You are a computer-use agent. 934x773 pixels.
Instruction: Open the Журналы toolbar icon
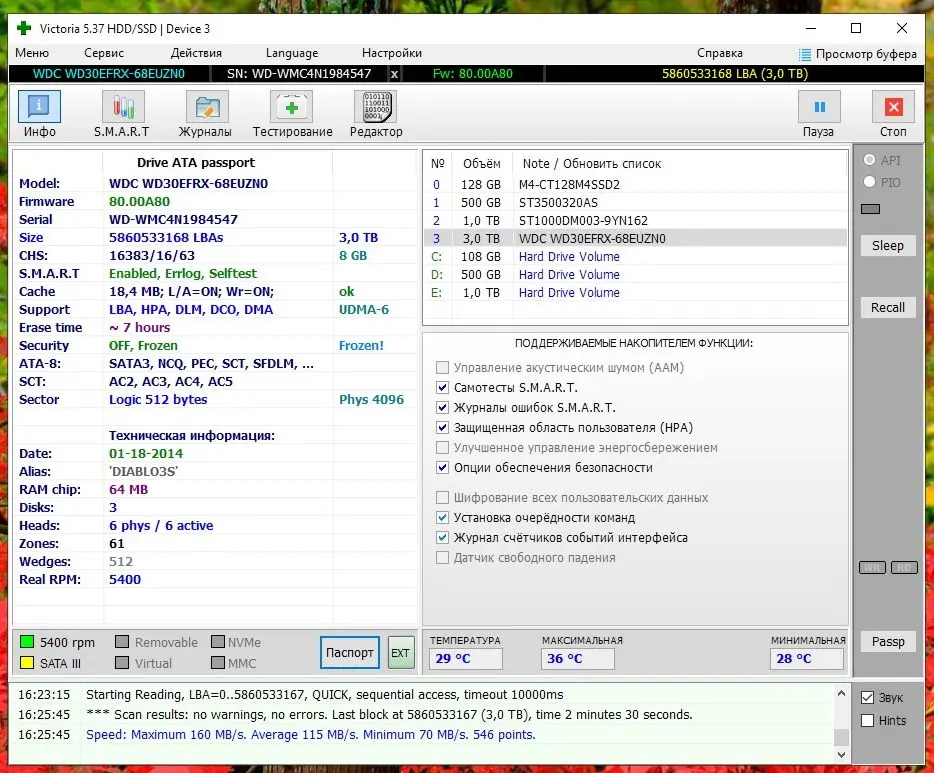(207, 107)
